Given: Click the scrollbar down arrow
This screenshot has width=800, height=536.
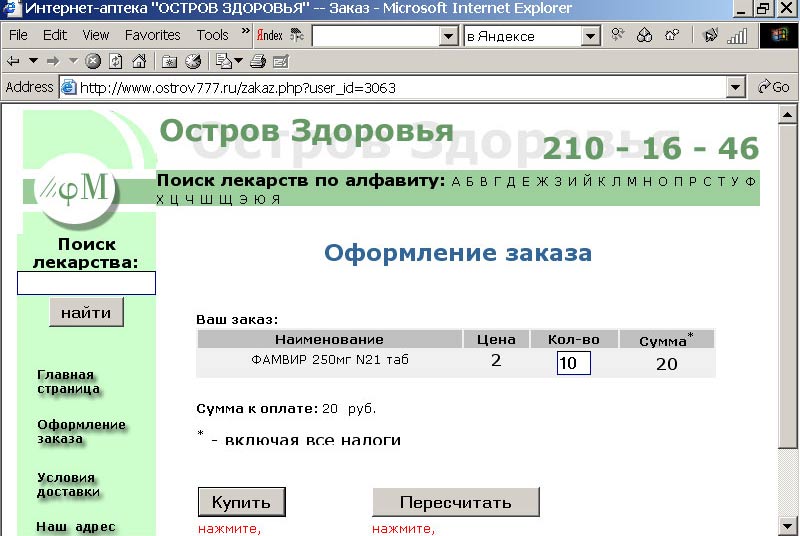Looking at the screenshot, I should coord(788,525).
